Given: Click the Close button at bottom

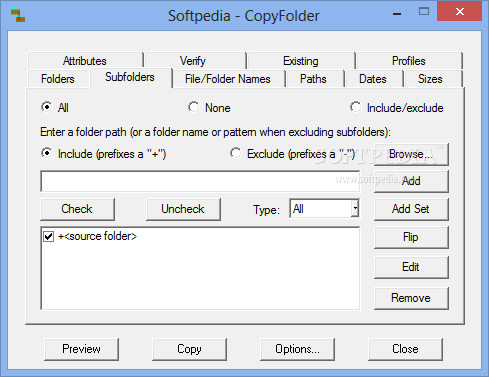Looking at the screenshot, I should tap(405, 349).
